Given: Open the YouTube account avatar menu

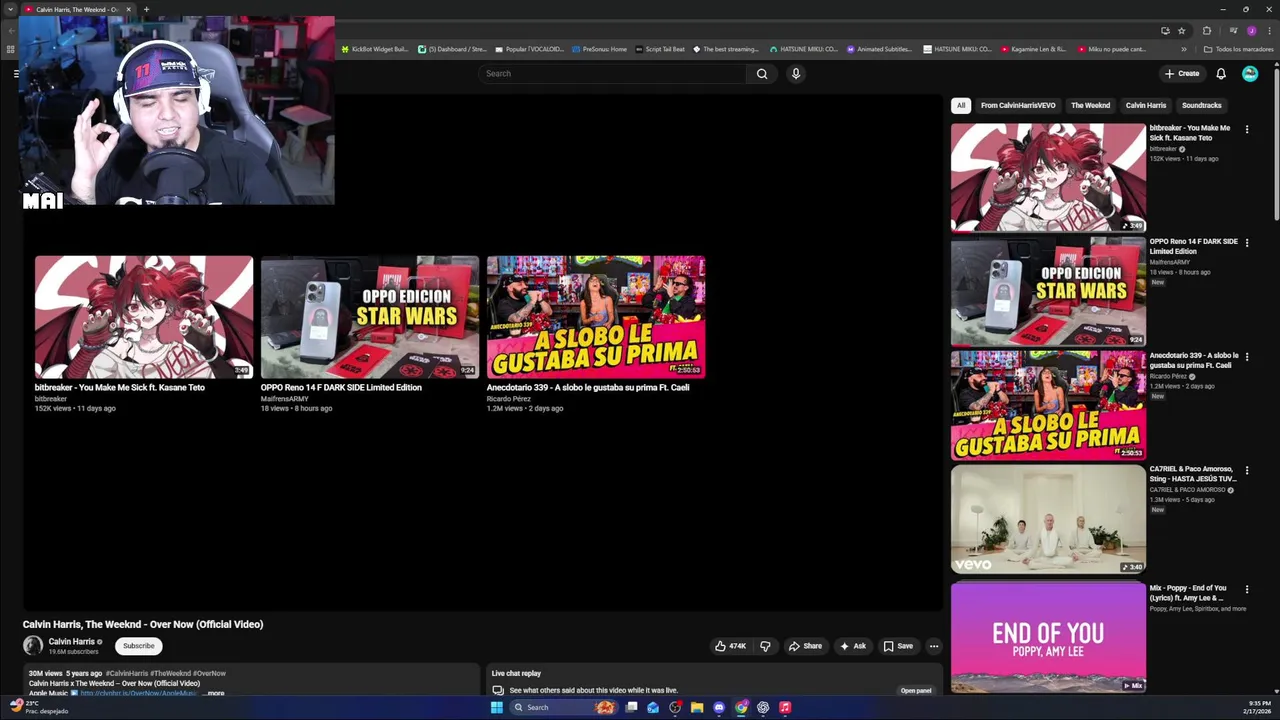Looking at the screenshot, I should 1250,74.
